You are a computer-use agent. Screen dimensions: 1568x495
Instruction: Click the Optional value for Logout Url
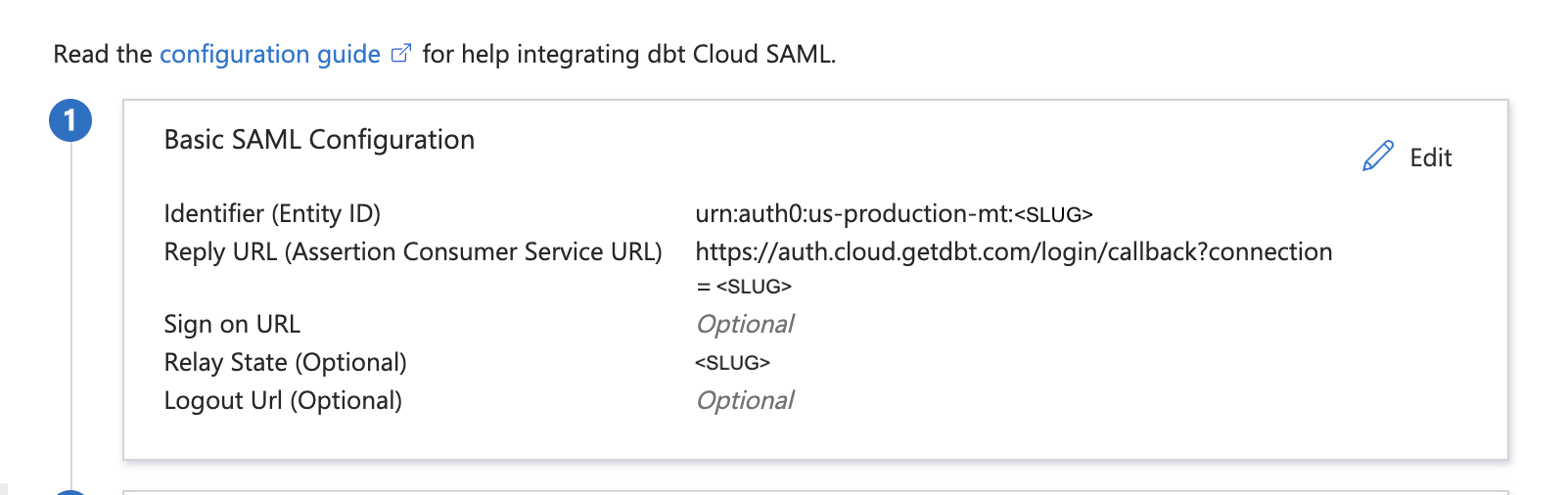point(744,400)
